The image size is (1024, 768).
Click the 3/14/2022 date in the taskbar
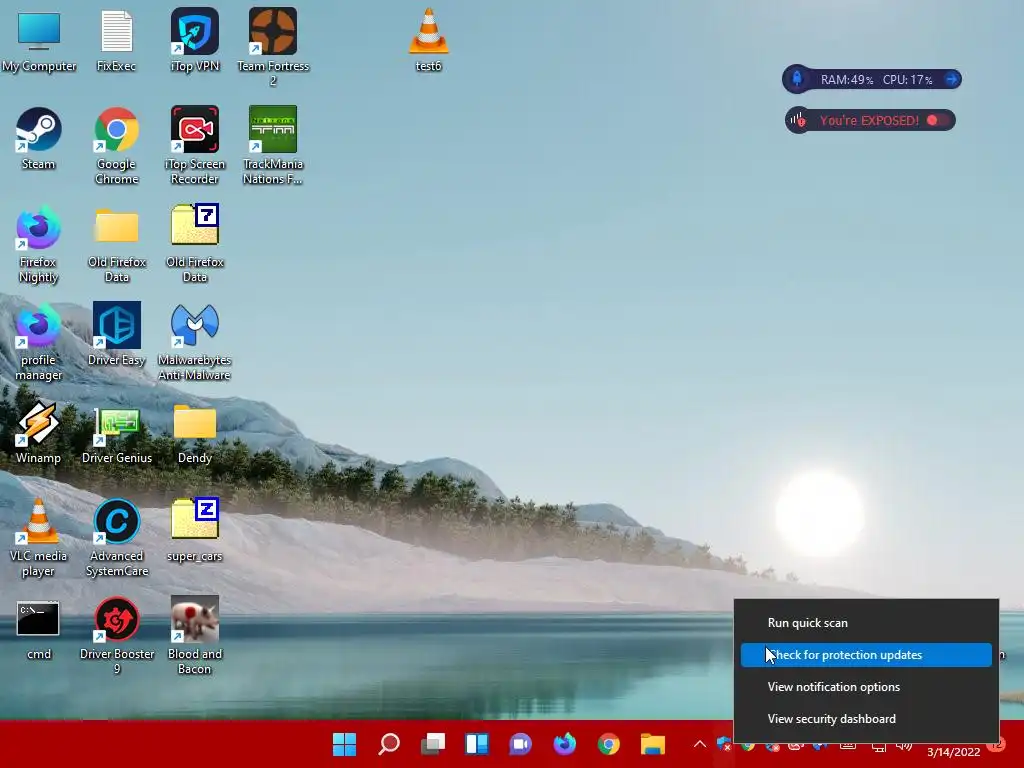pos(953,752)
